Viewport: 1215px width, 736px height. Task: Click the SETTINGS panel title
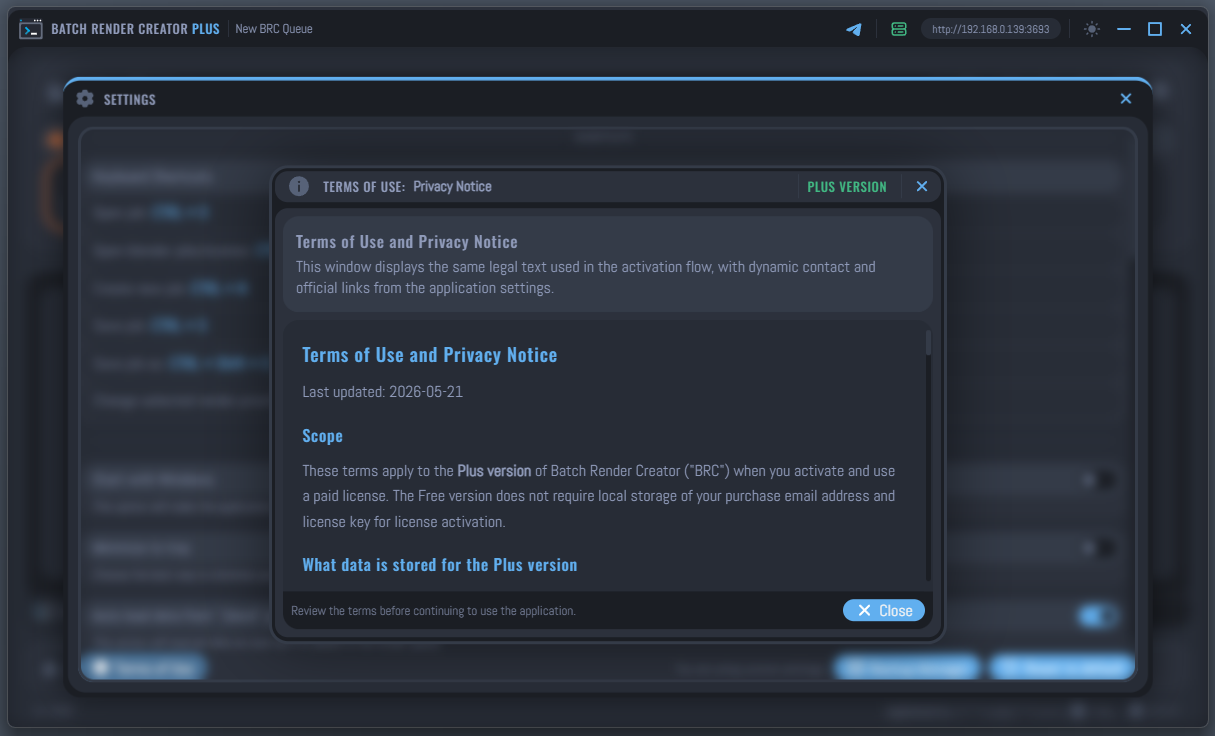click(x=130, y=99)
